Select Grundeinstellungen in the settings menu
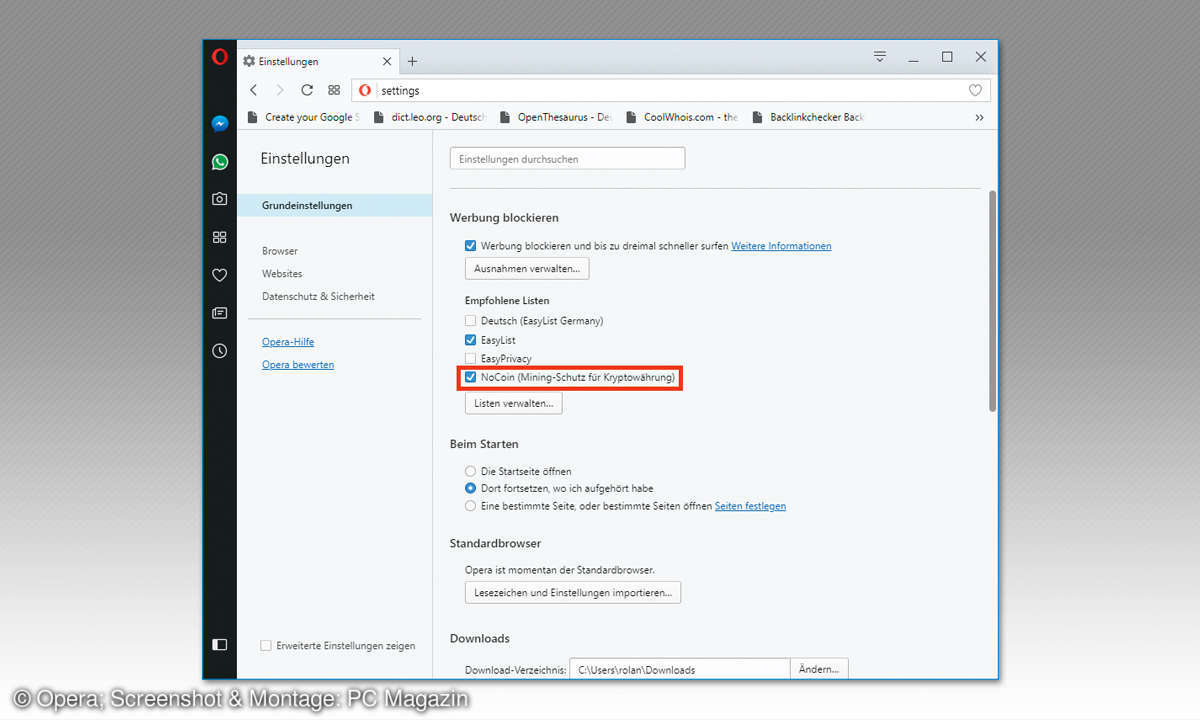Screen dimensions: 1200x720 [x=334, y=206]
